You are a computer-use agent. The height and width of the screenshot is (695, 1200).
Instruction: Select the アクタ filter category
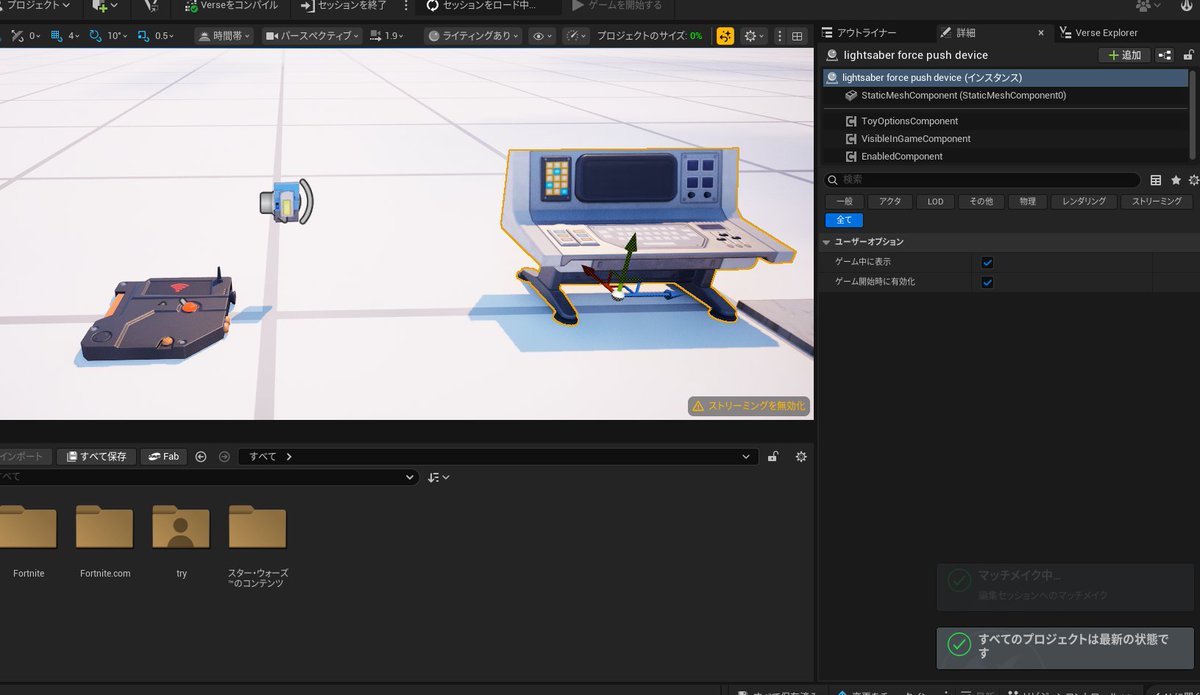(x=890, y=201)
